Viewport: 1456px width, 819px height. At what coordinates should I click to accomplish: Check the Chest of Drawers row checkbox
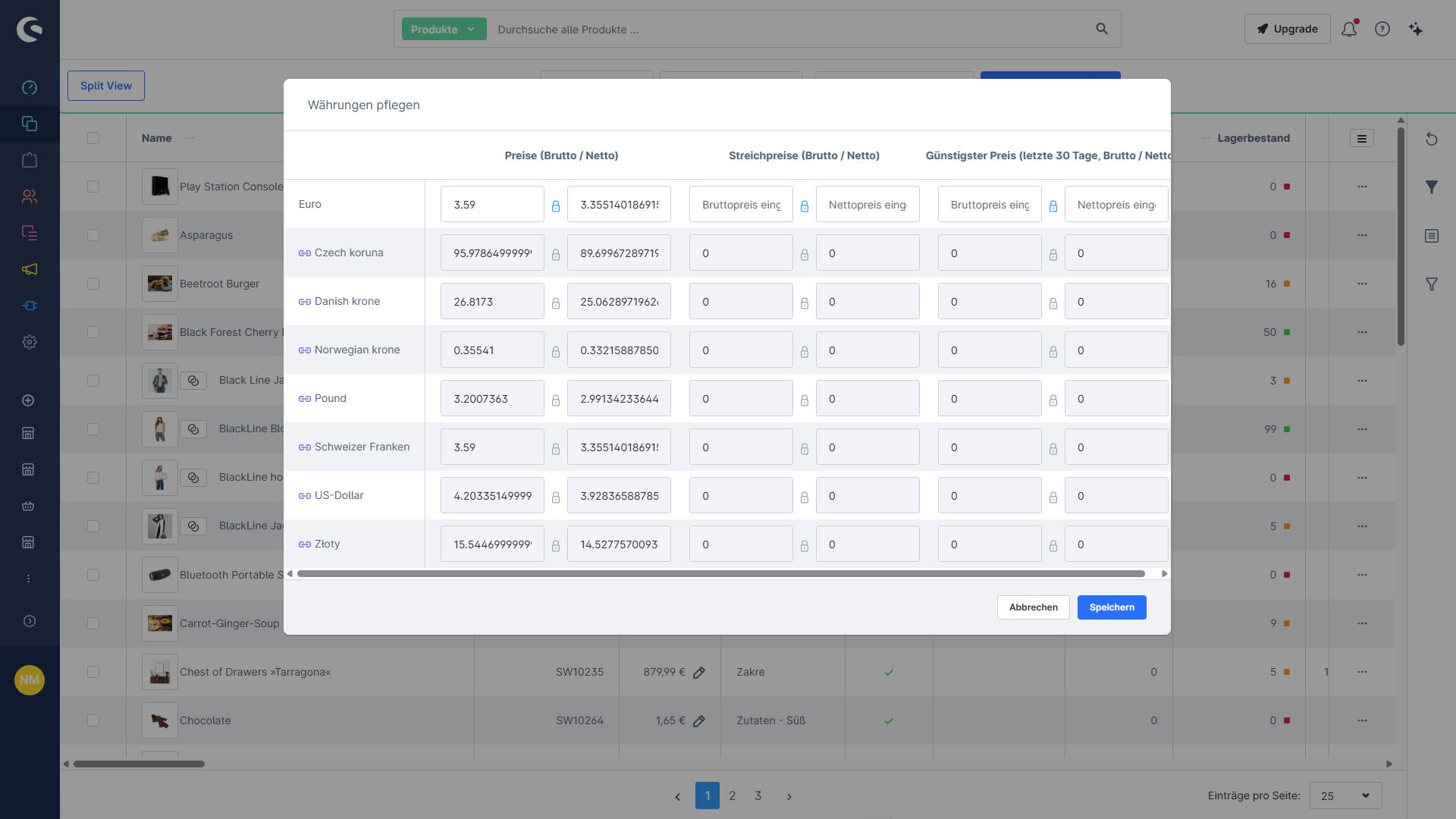(93, 672)
